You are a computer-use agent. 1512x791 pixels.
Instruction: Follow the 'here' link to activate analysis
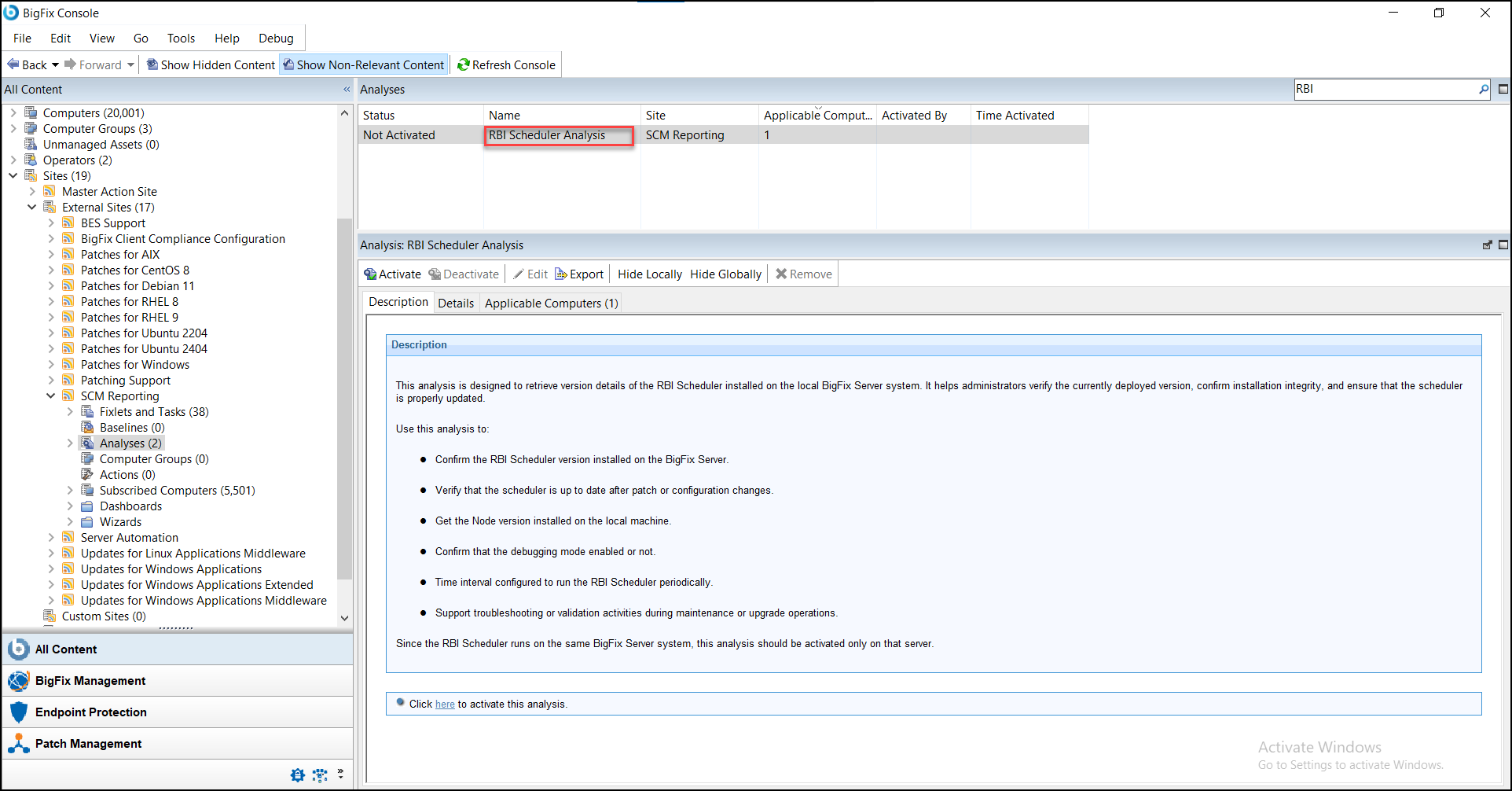(x=445, y=705)
